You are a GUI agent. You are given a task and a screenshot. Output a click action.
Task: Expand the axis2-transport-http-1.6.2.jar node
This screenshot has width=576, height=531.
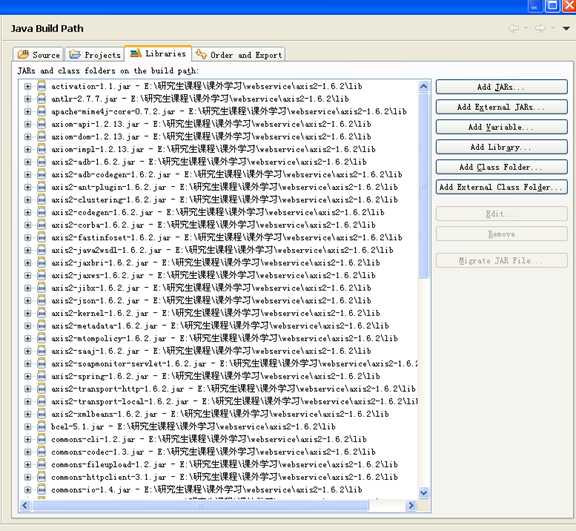pos(28,389)
